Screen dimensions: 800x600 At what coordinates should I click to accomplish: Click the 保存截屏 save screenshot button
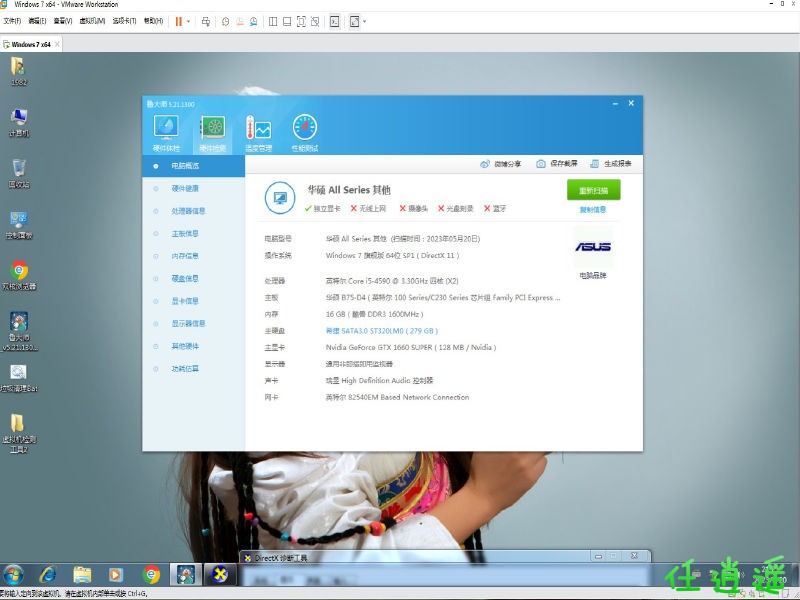point(557,164)
